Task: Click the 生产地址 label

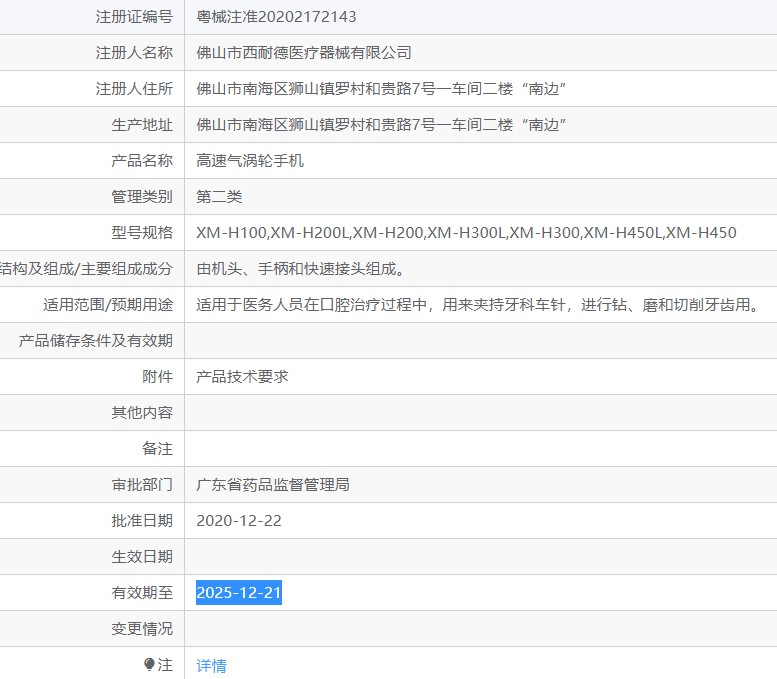Action: point(142,125)
